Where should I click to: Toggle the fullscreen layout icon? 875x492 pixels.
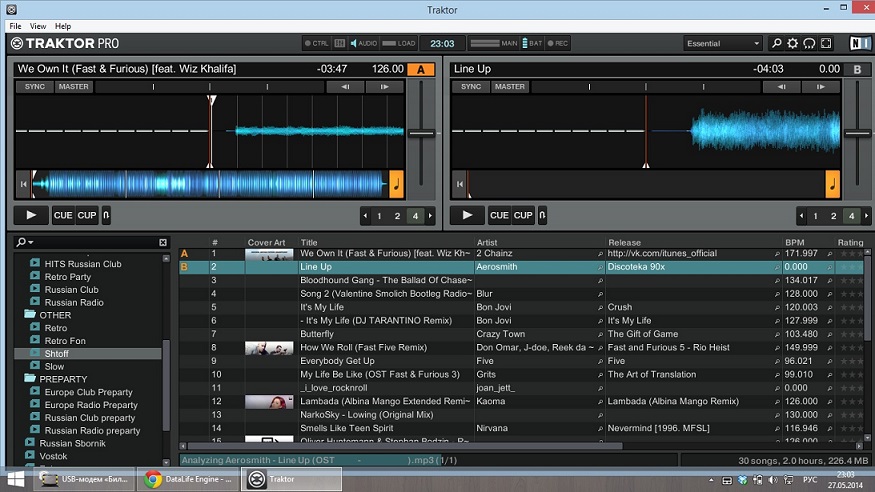coord(826,43)
